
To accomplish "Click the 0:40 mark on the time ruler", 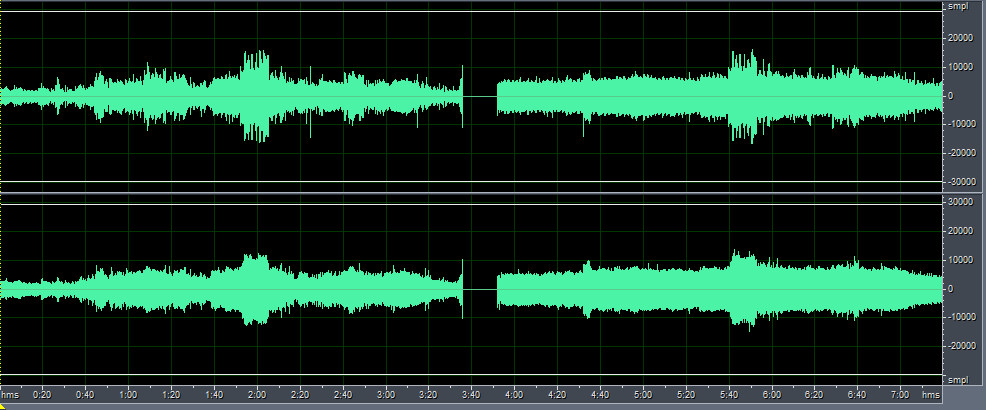I will [85, 395].
